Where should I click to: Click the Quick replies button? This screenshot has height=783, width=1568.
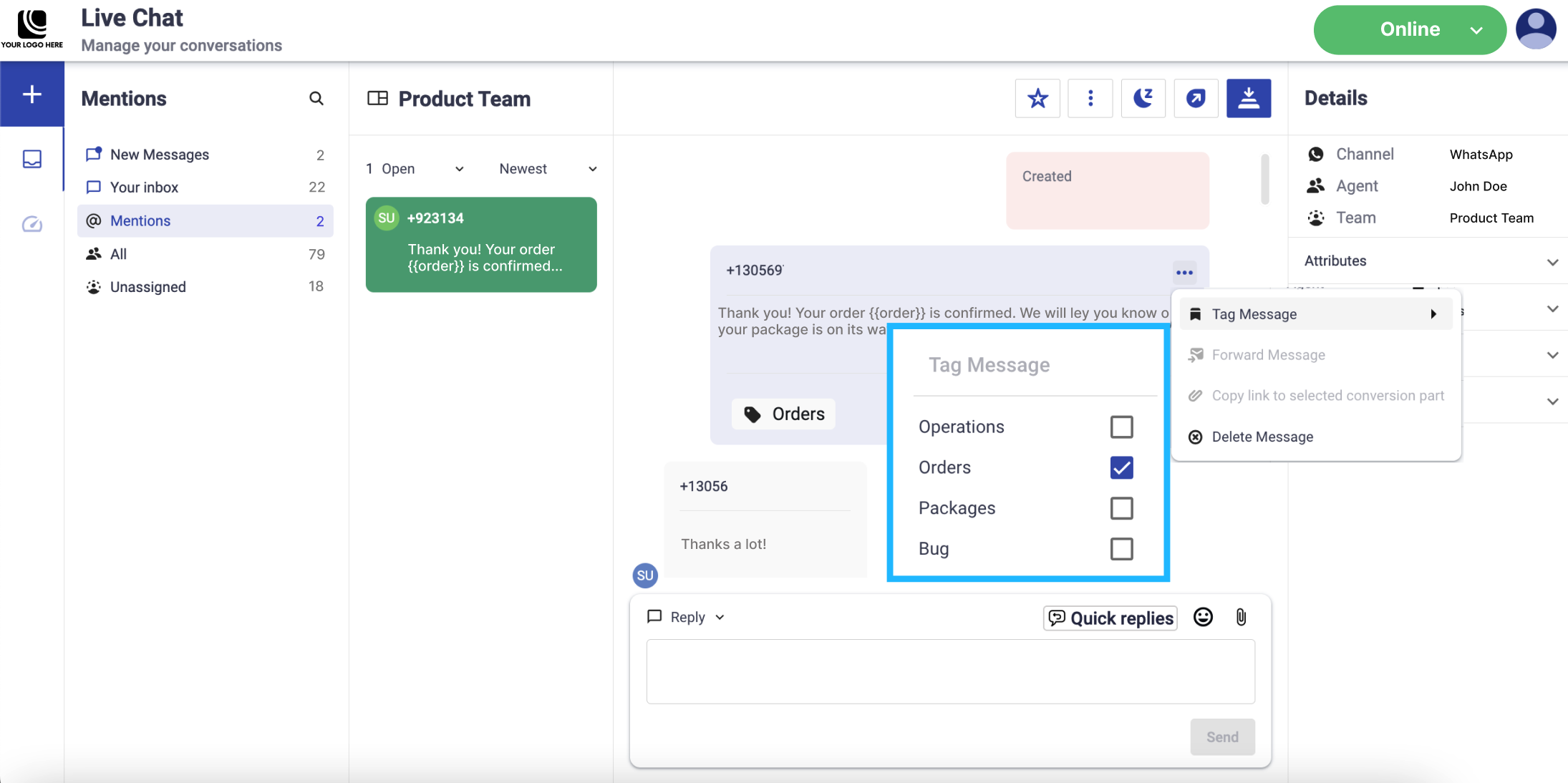click(x=1110, y=618)
